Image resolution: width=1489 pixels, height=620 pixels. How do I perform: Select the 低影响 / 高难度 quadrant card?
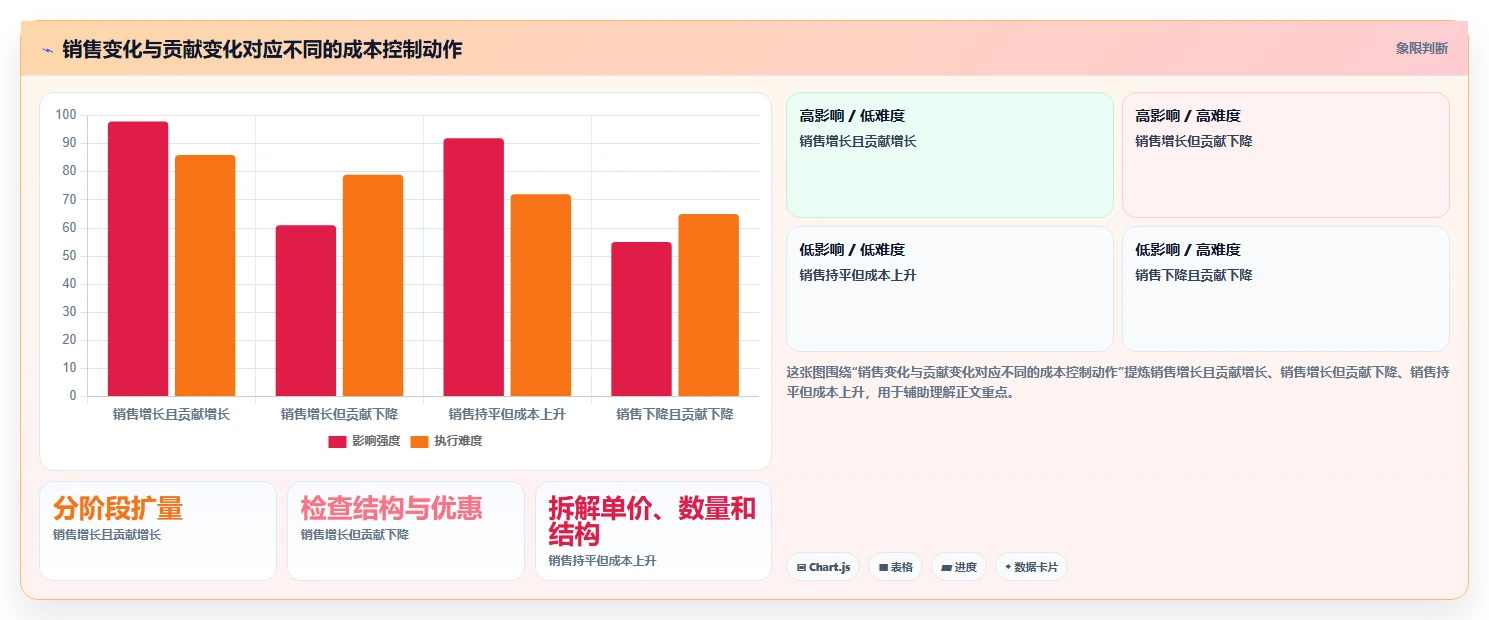[x=1285, y=289]
